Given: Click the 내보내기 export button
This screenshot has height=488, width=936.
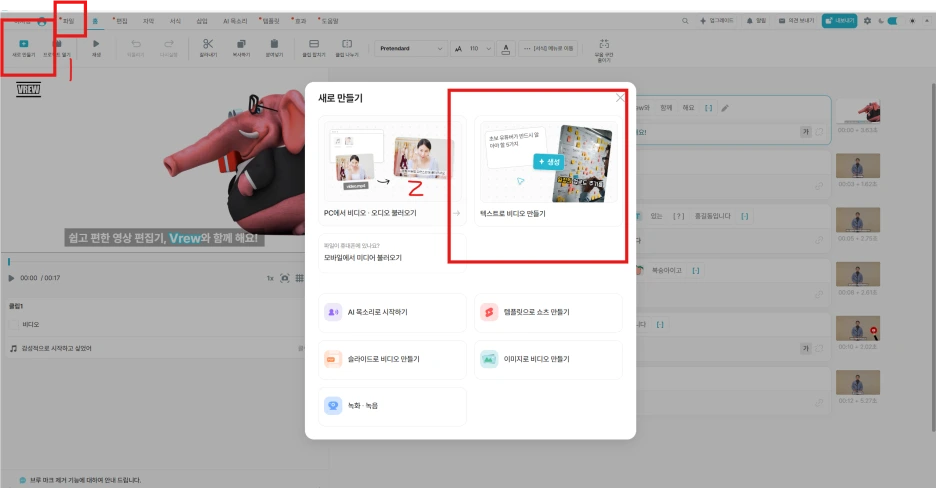Looking at the screenshot, I should [x=839, y=21].
